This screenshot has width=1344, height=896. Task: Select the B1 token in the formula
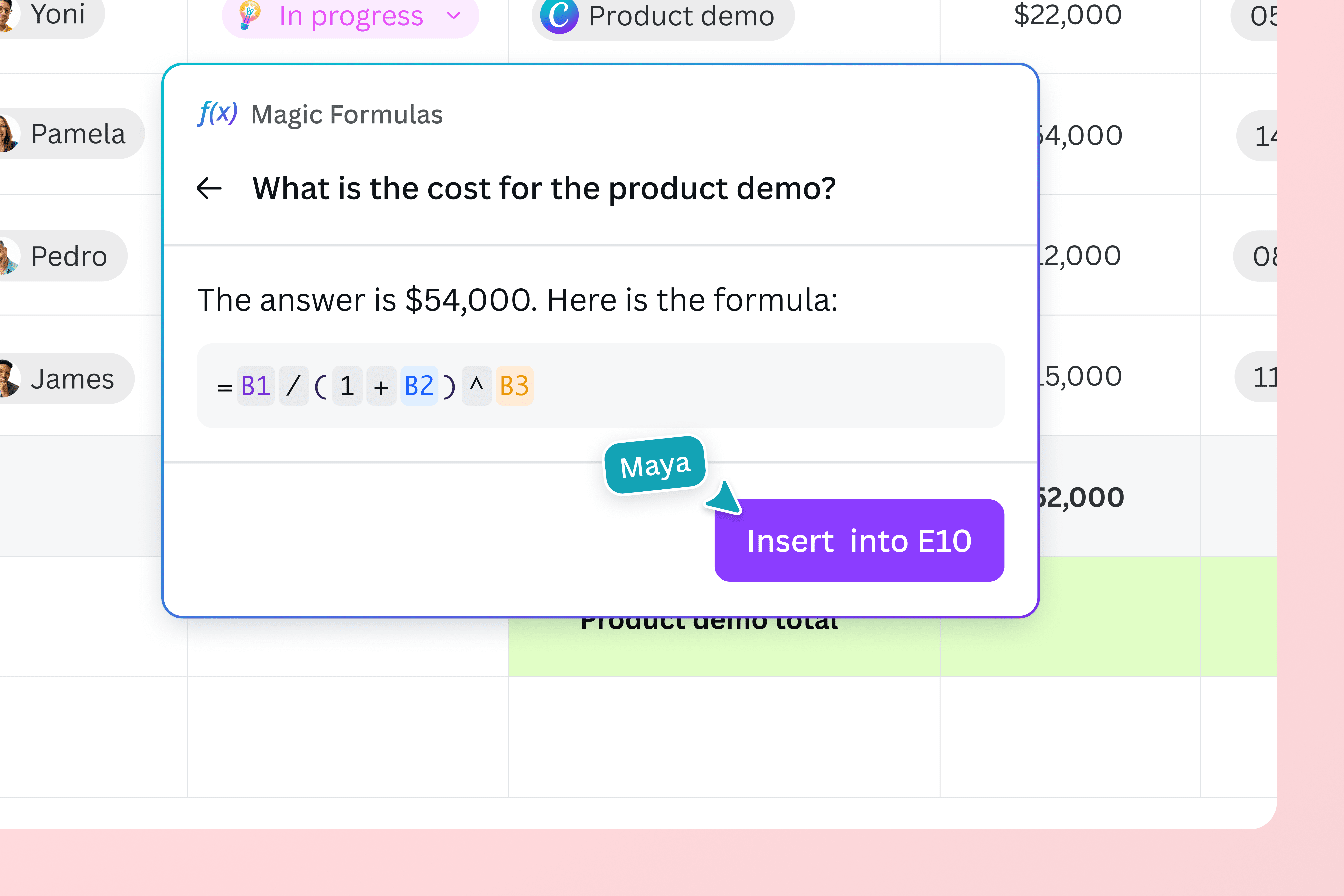click(255, 386)
